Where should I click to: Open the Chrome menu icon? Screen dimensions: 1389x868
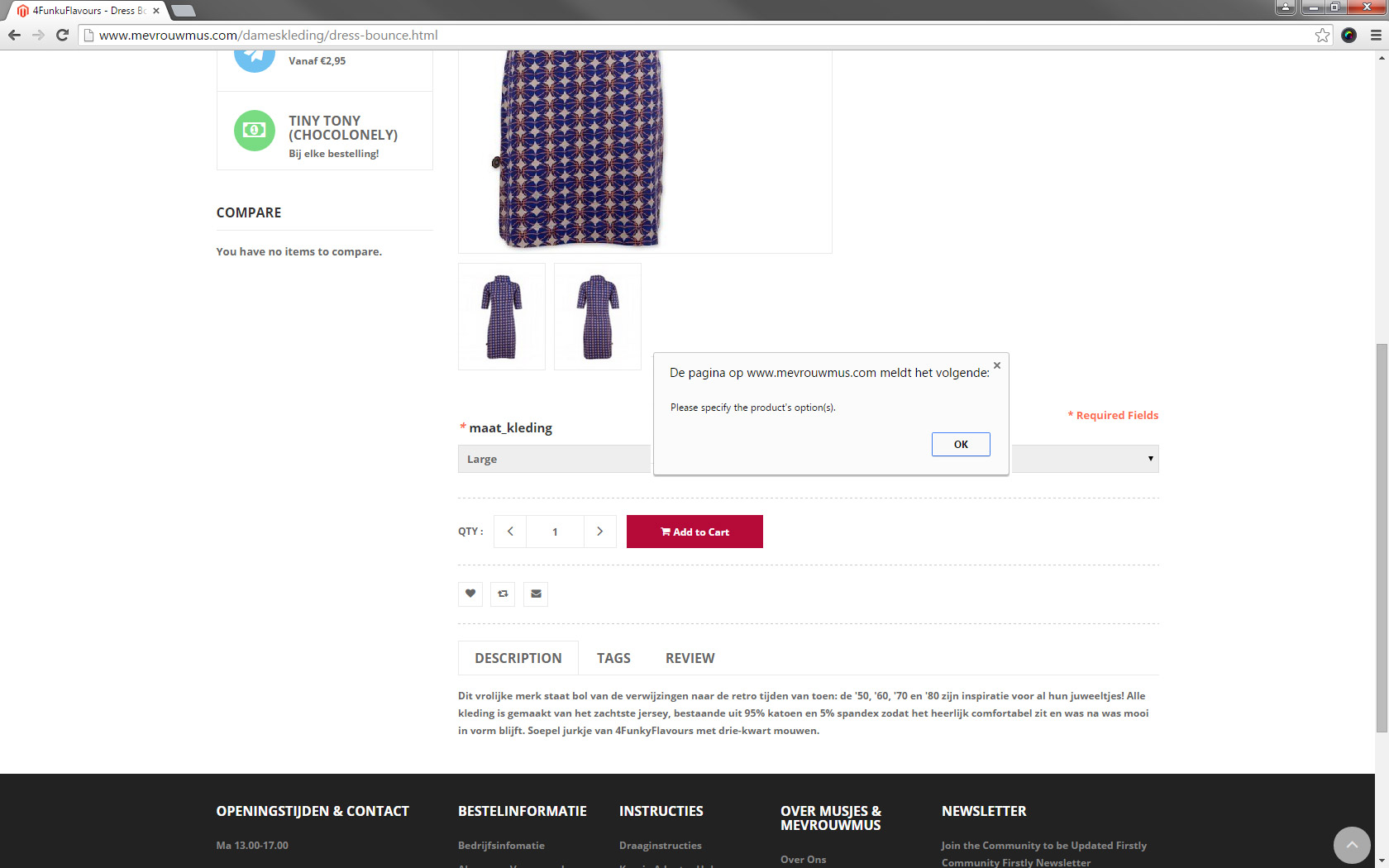coord(1376,35)
